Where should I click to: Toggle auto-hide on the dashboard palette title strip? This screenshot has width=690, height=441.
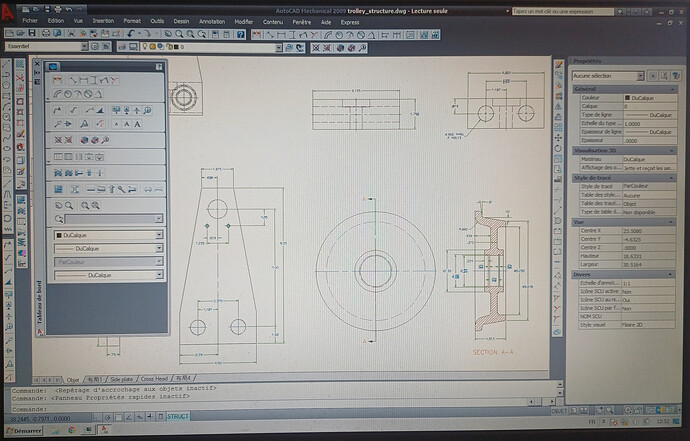pos(37,73)
